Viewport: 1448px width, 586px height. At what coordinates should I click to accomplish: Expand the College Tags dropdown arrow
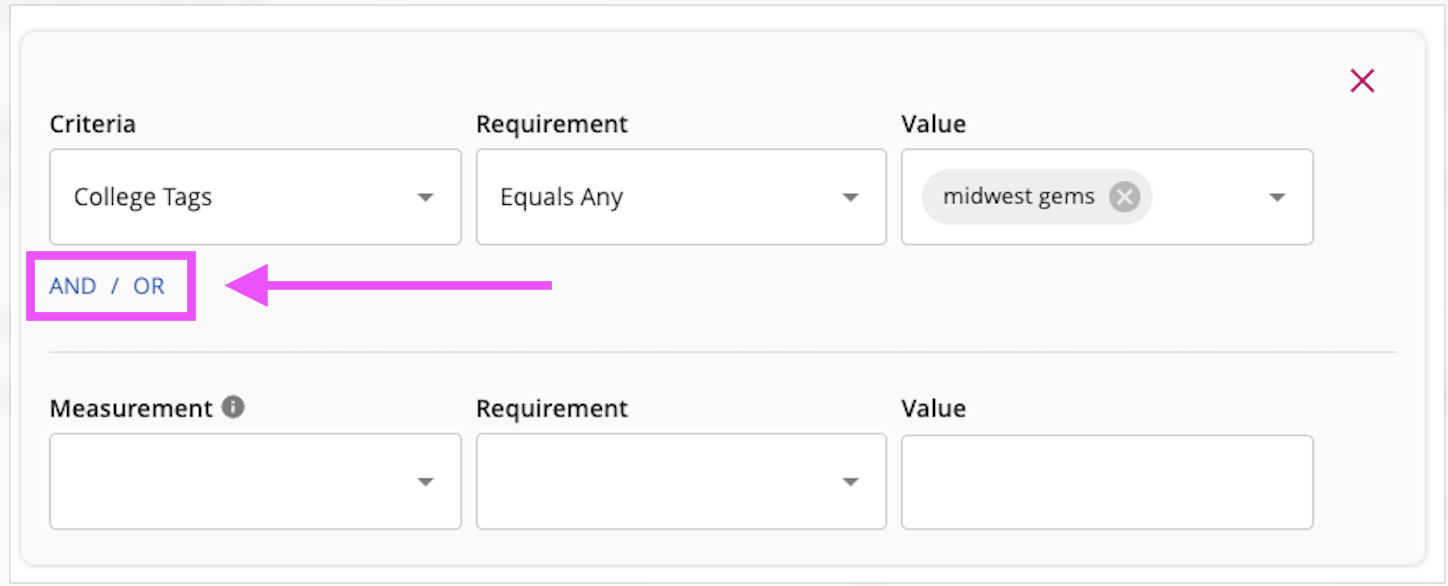(x=425, y=198)
